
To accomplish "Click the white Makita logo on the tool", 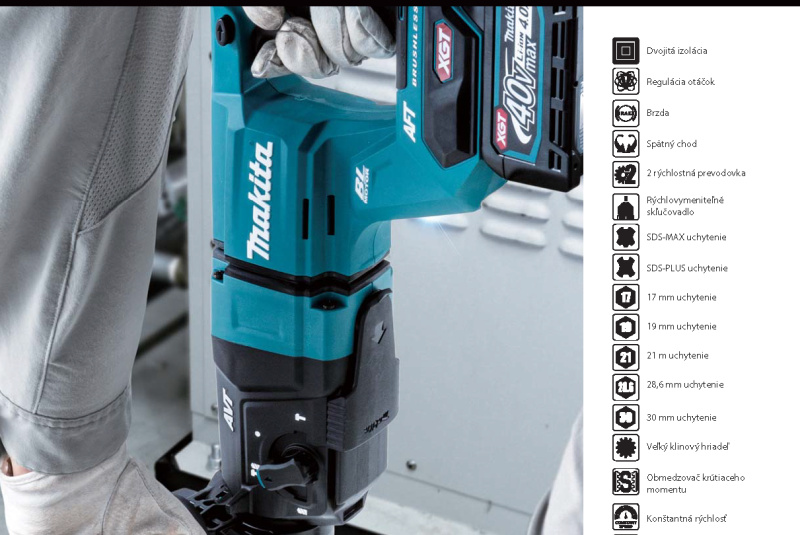I will 259,201.
